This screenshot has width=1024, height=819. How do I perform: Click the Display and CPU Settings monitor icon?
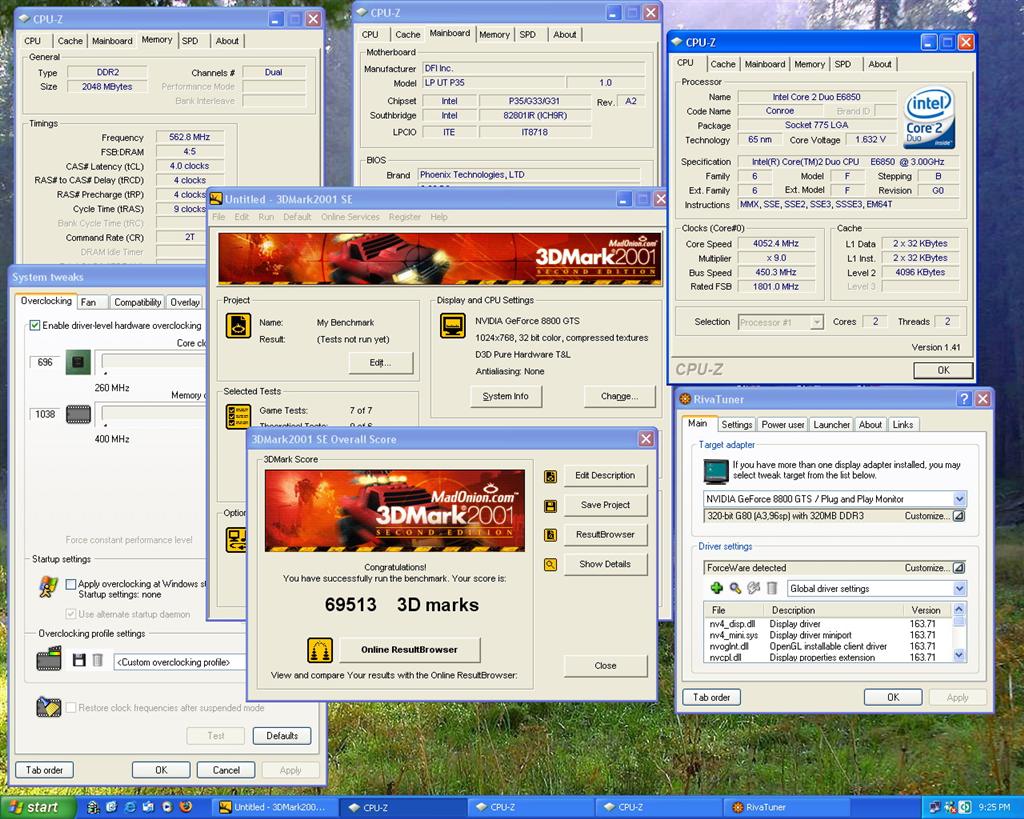click(453, 325)
